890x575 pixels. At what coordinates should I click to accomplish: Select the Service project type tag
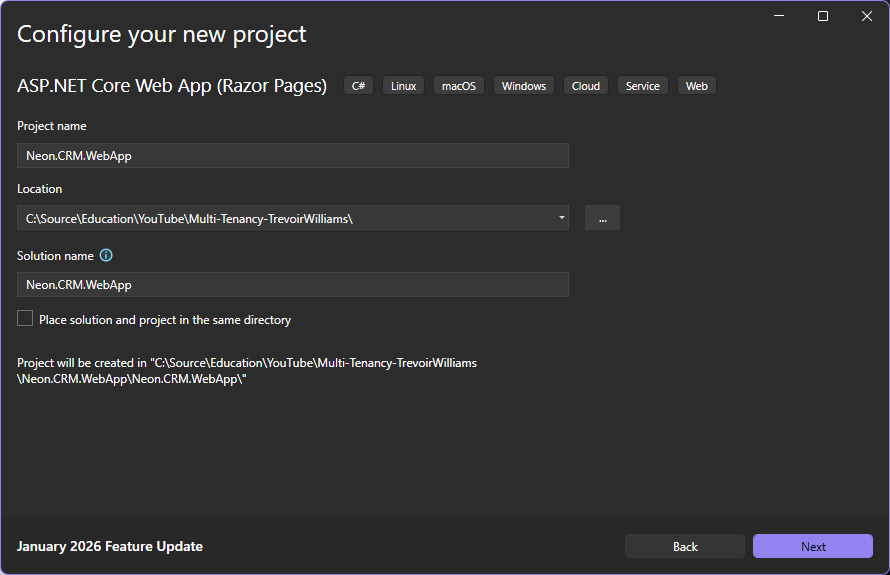[x=642, y=86]
